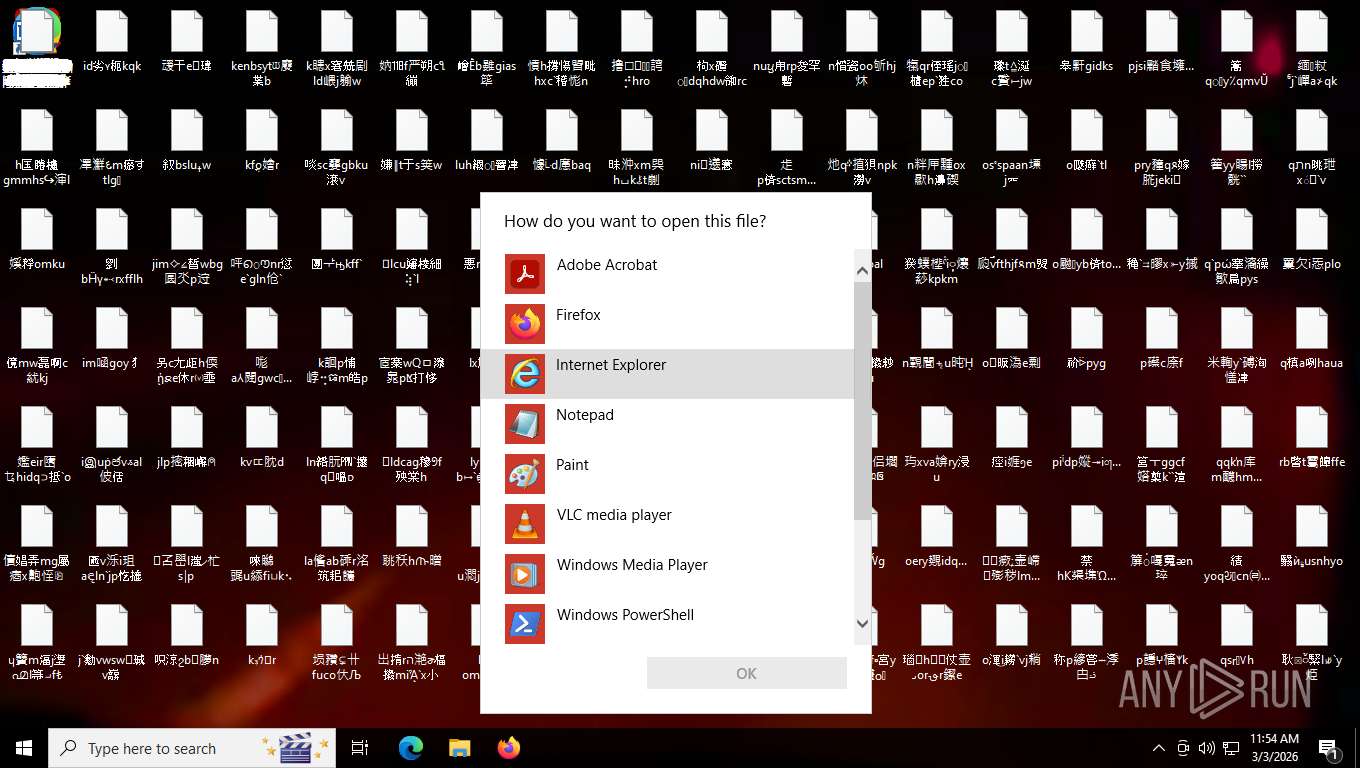
Task: Pick the Internet Explorer icon
Action: point(525,374)
